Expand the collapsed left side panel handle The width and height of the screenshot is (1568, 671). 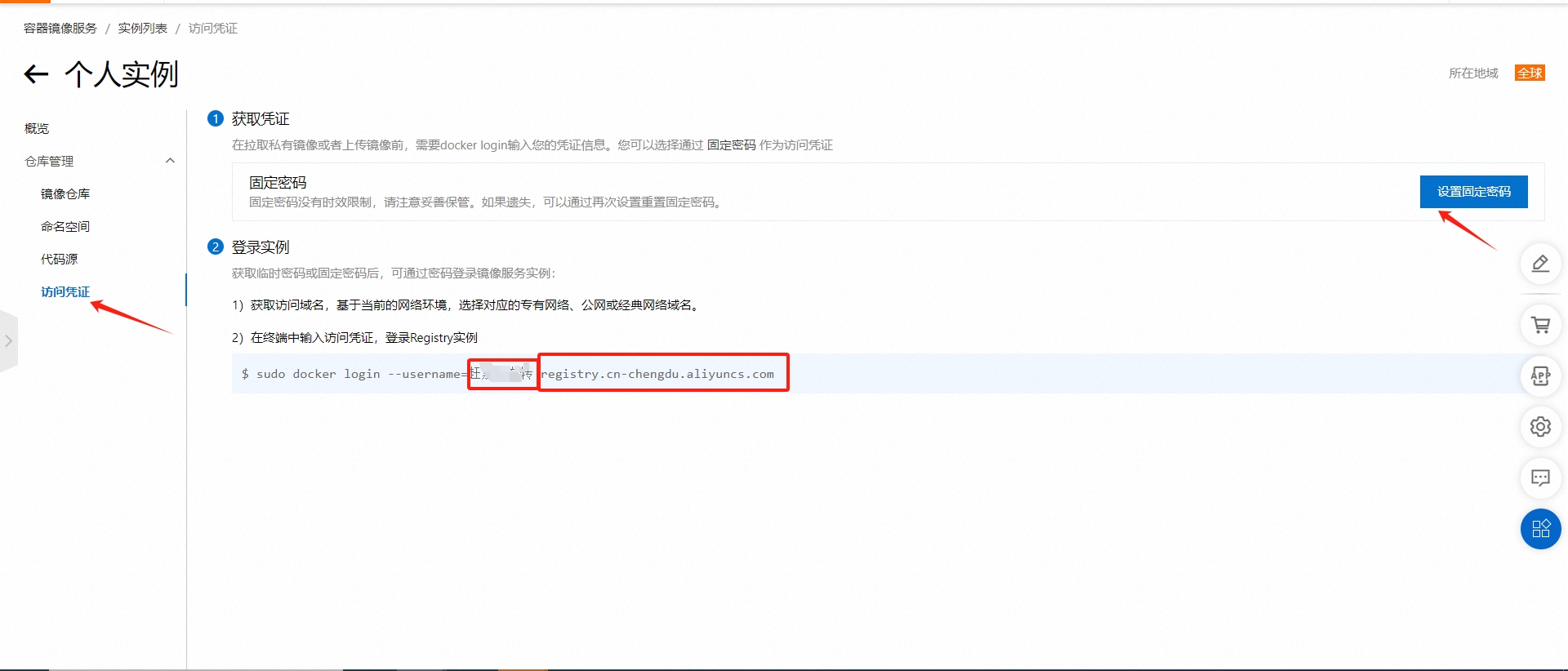coord(8,341)
